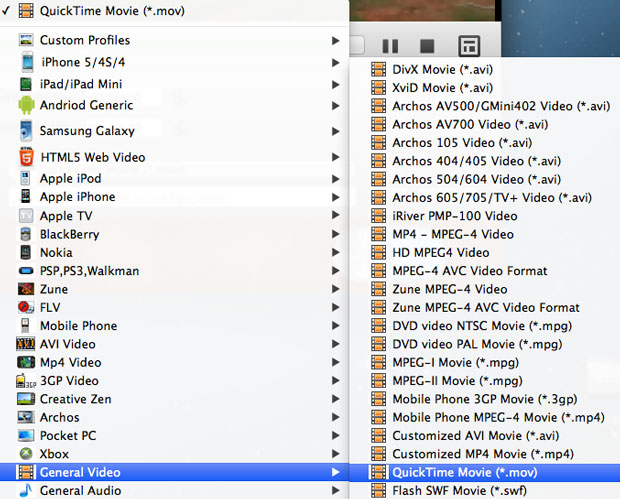
Task: Click the Custom Profiles icon
Action: [26, 40]
